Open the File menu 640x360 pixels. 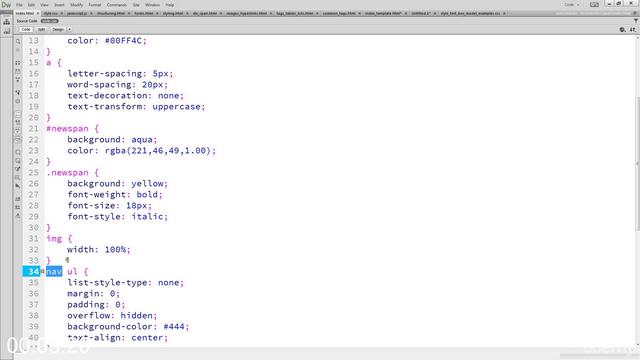pos(19,5)
